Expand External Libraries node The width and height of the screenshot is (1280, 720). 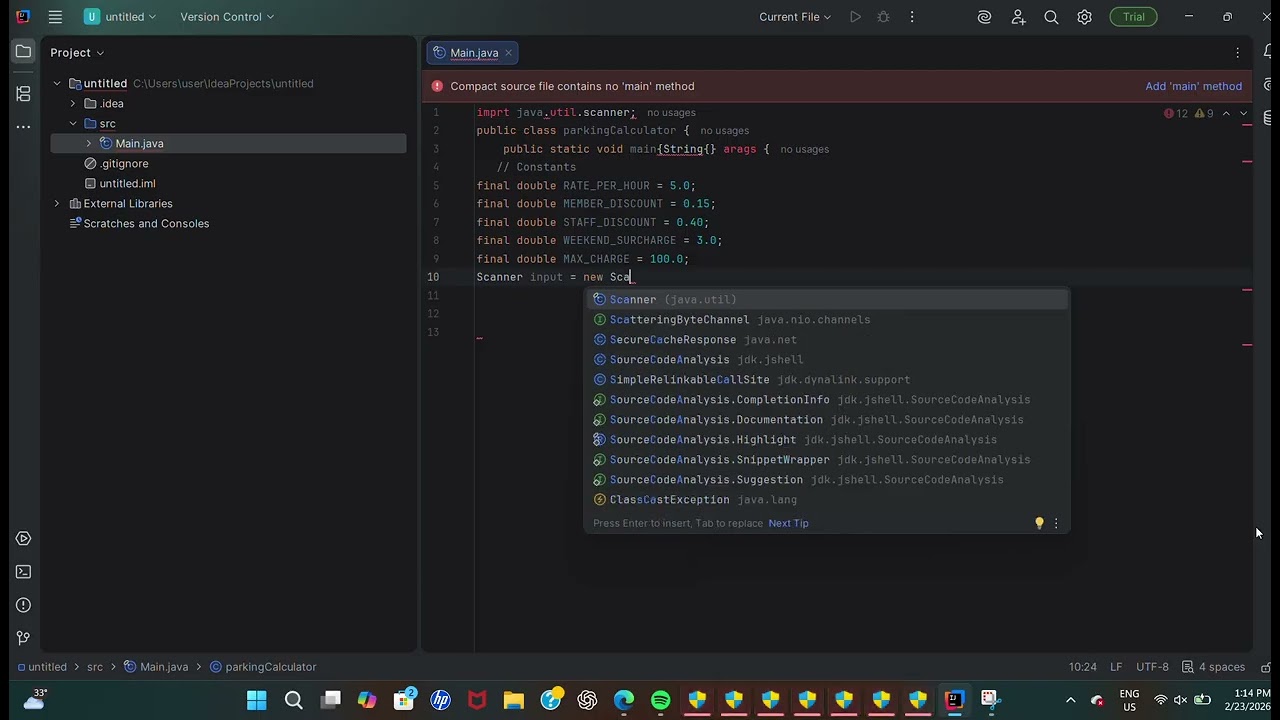(57, 204)
